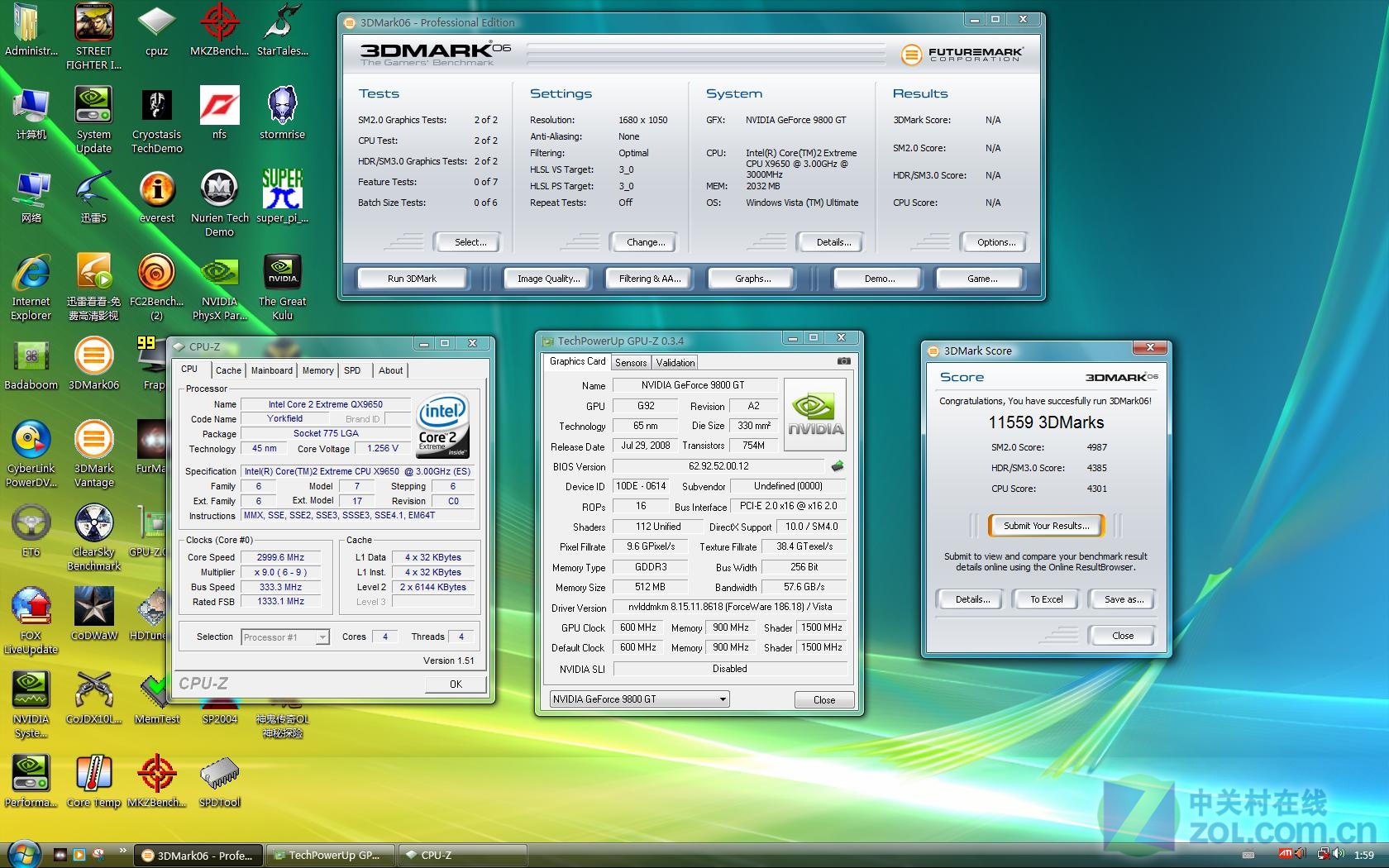Click Details under System

click(833, 242)
